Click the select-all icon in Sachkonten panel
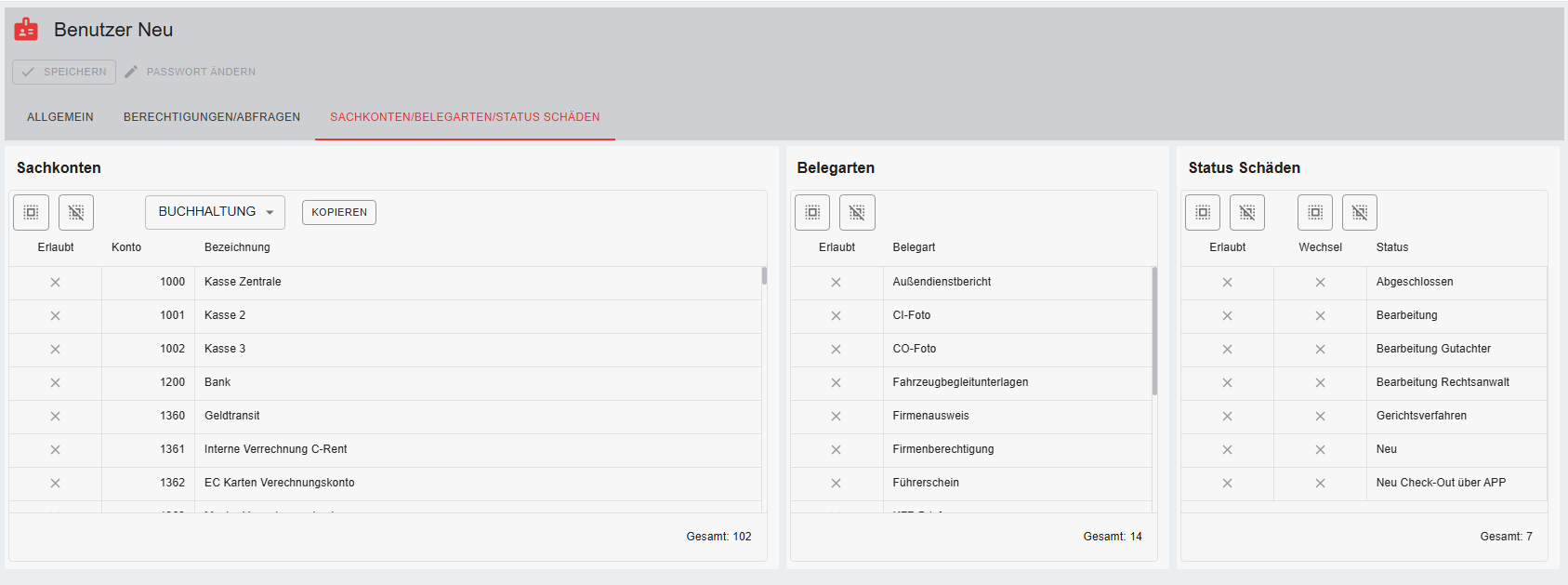 click(31, 212)
